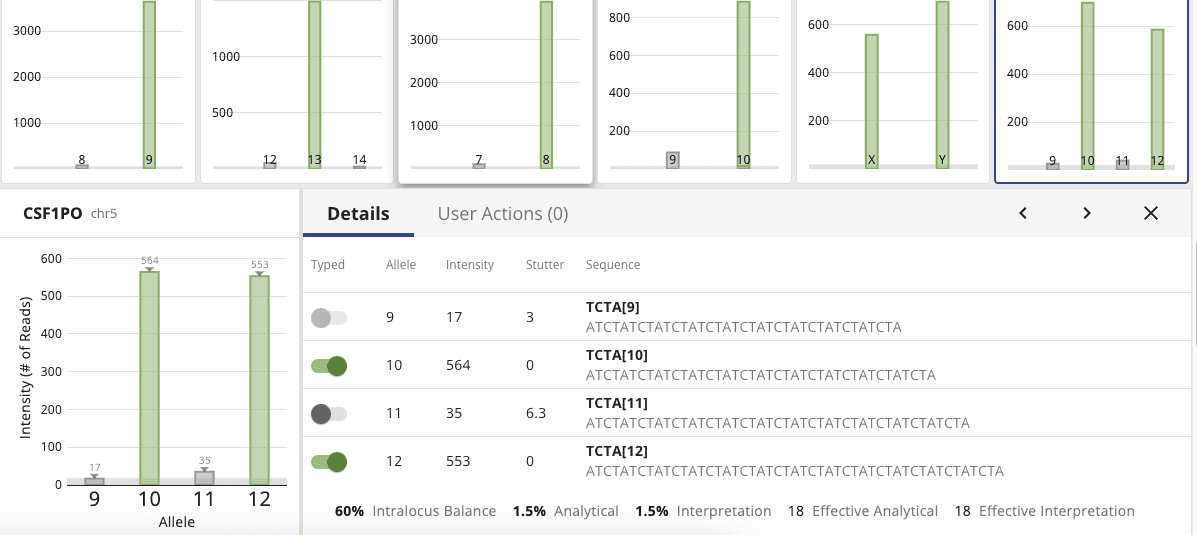
Task: Click the TCTA[10] sequence label
Action: pos(616,355)
